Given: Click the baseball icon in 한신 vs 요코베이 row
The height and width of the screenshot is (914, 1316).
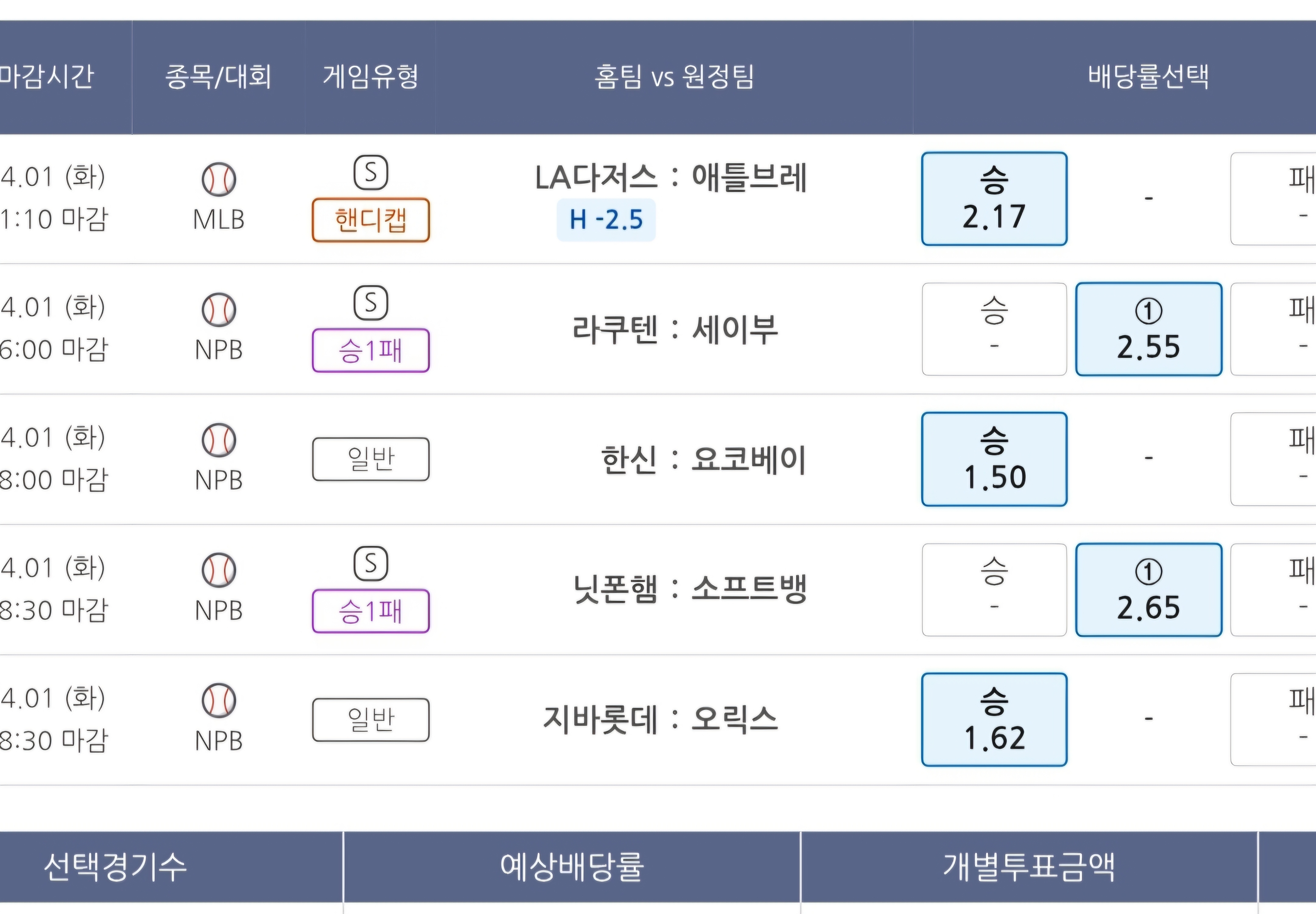Looking at the screenshot, I should 219,440.
